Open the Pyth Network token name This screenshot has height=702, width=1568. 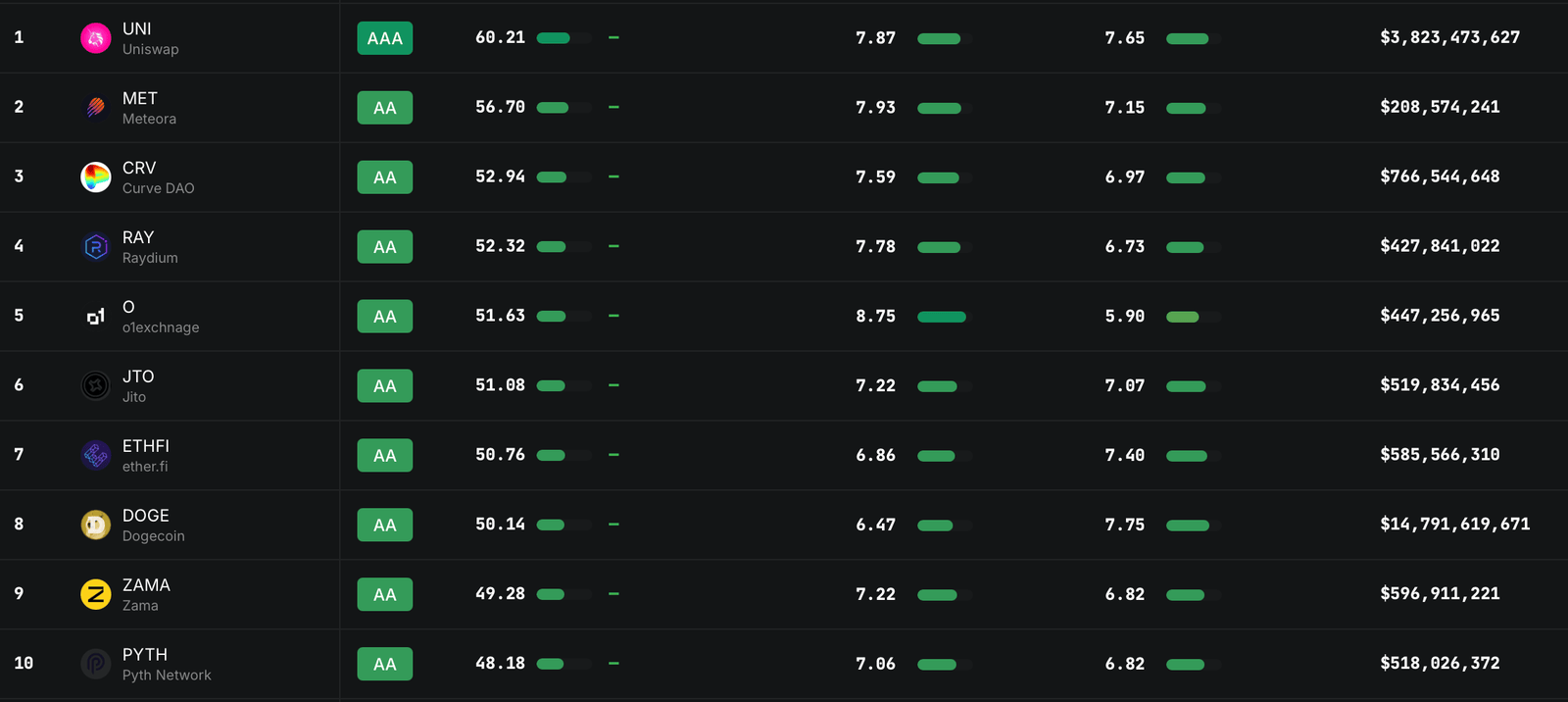coord(167,676)
